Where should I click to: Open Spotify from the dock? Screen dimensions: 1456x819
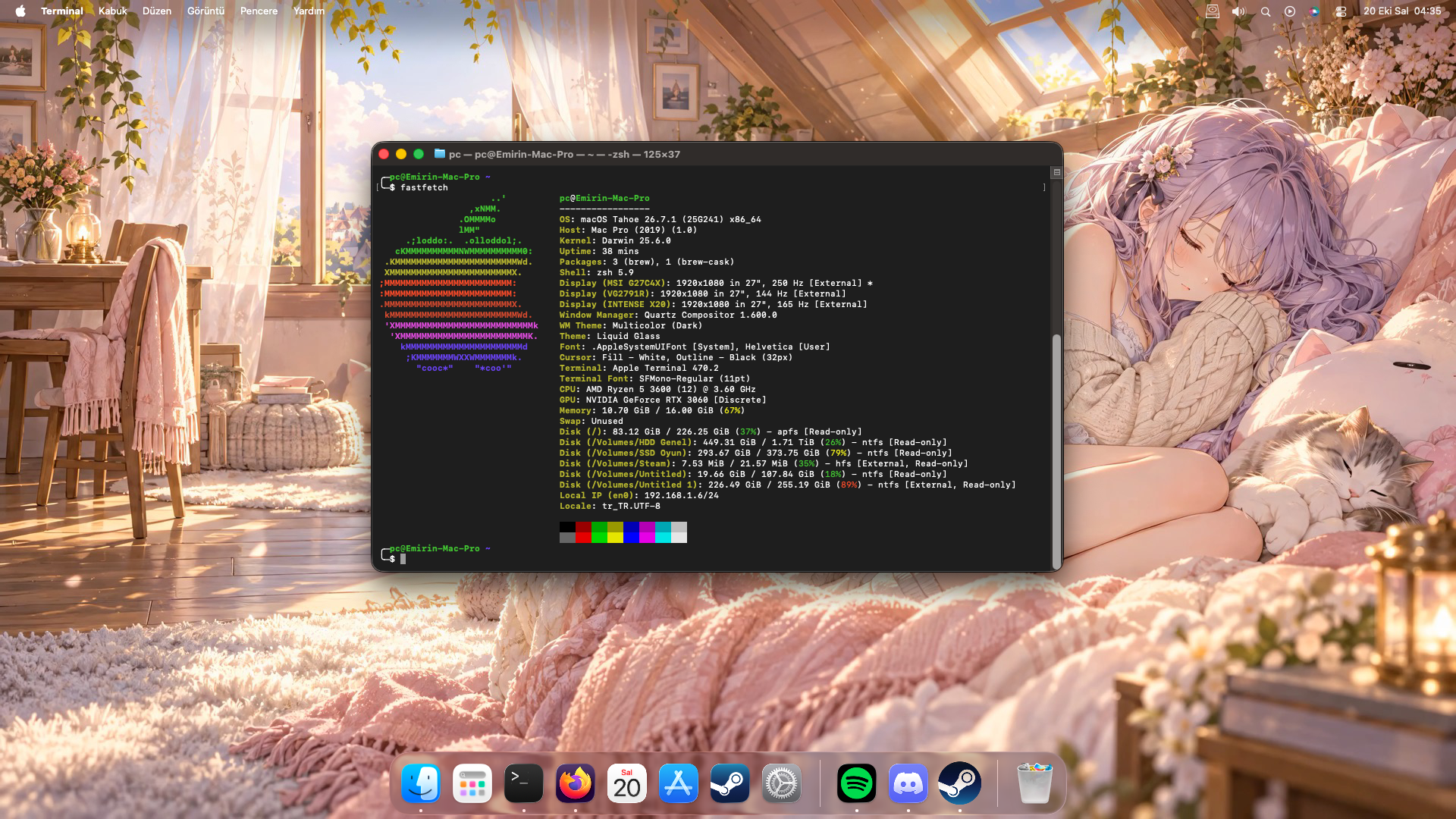pos(857,783)
